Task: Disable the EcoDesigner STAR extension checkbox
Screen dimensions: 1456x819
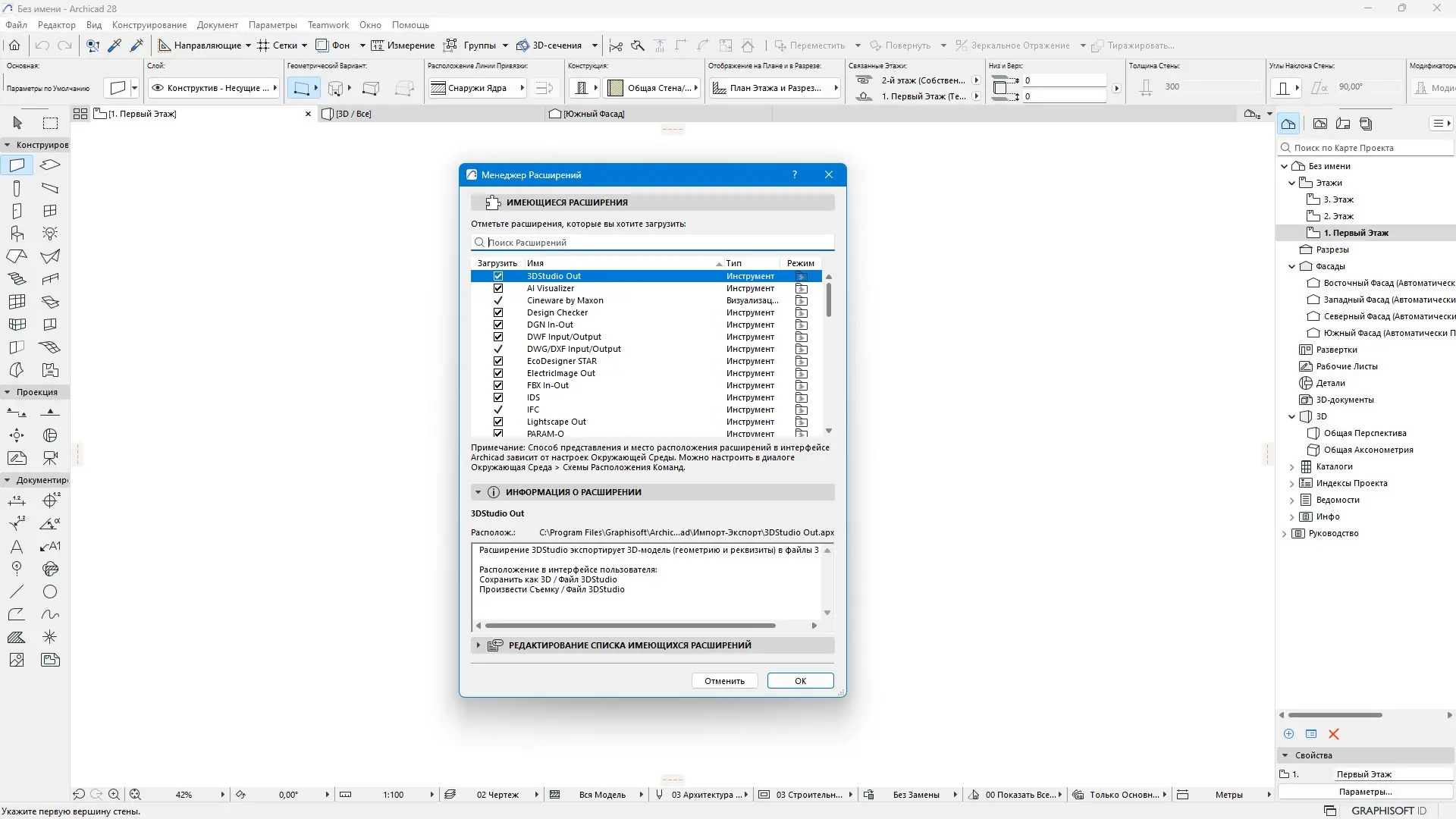Action: (498, 361)
